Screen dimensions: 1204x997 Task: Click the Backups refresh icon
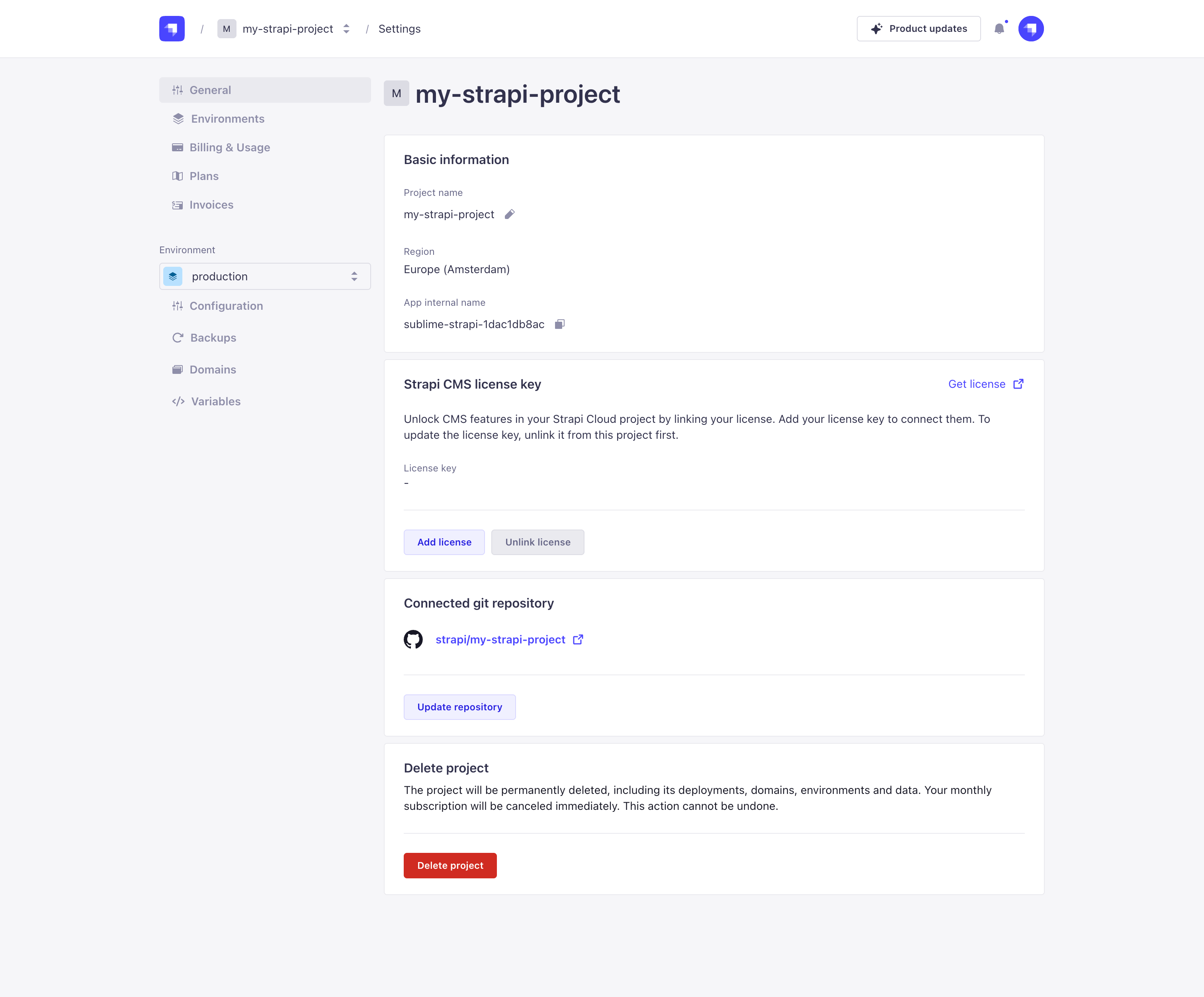[178, 338]
